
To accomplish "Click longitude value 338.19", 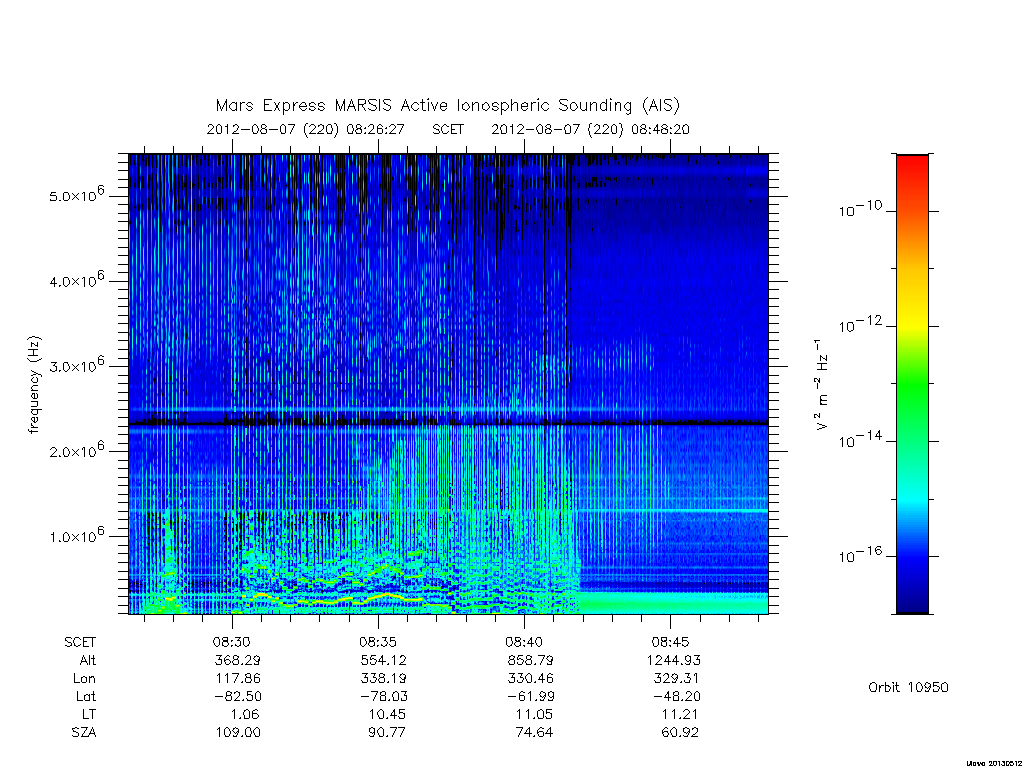I will [384, 679].
